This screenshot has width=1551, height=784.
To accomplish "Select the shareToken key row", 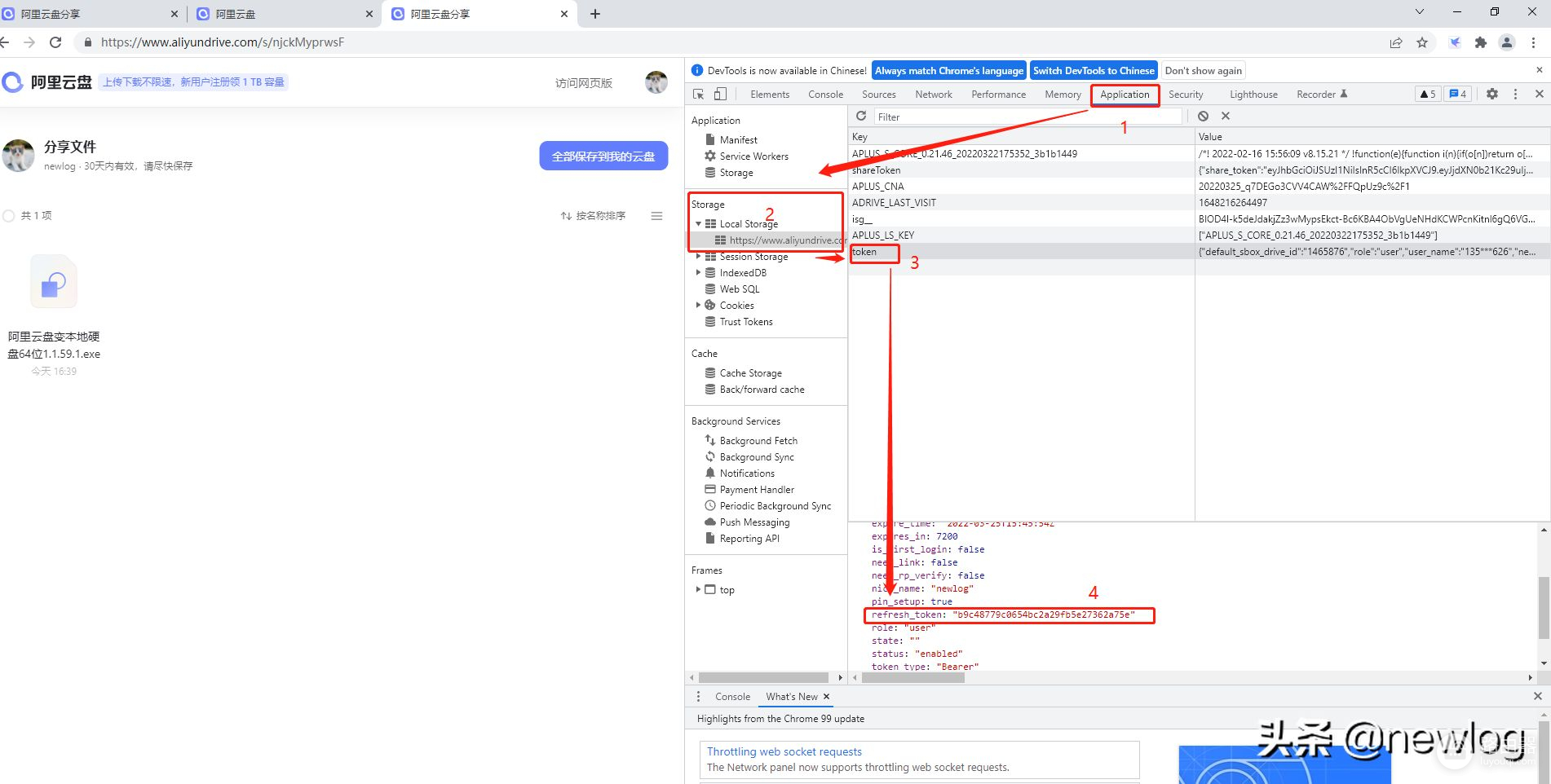I will (x=1199, y=170).
